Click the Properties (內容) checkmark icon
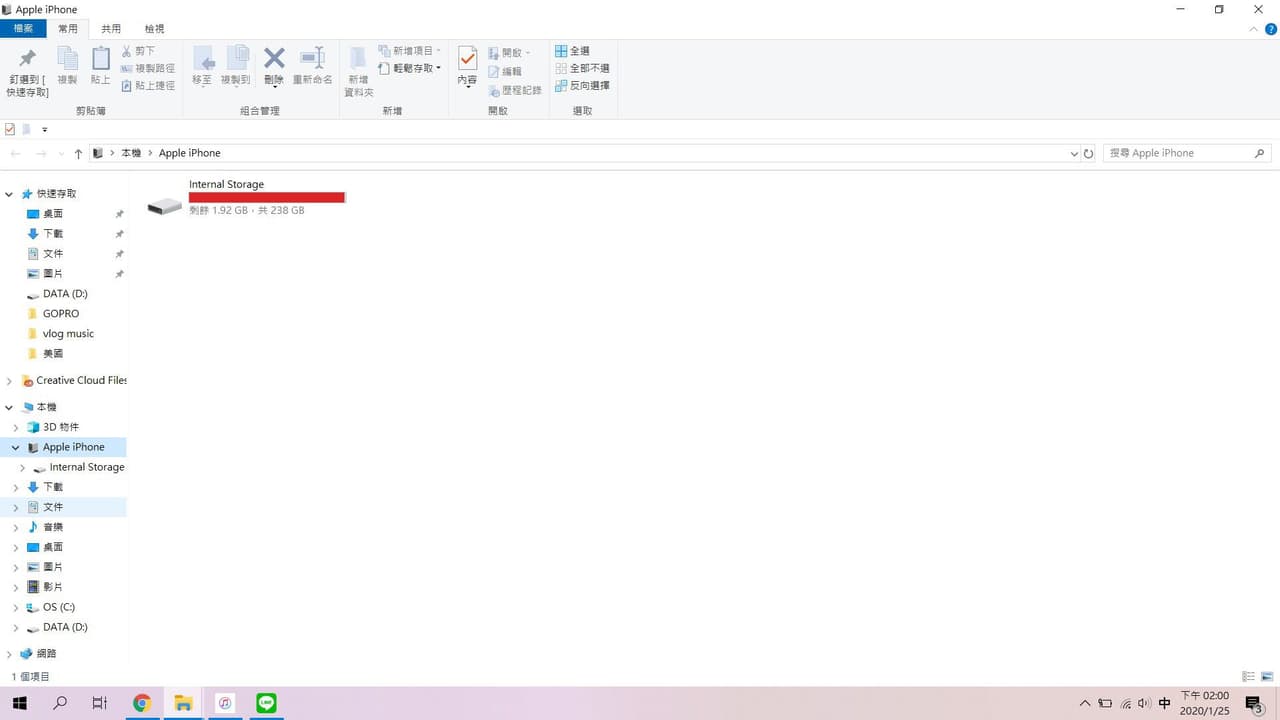This screenshot has height=720, width=1280. tap(467, 66)
